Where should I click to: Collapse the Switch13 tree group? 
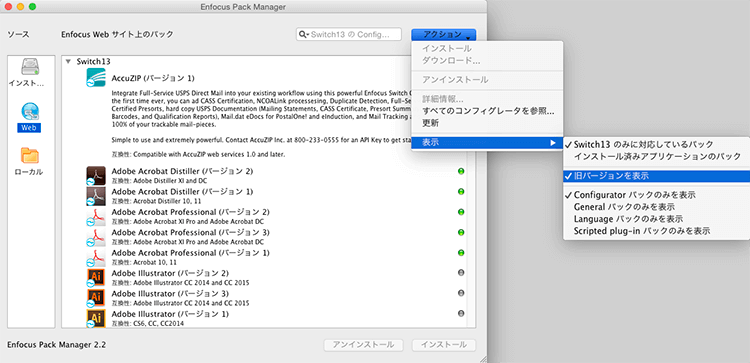pos(68,61)
